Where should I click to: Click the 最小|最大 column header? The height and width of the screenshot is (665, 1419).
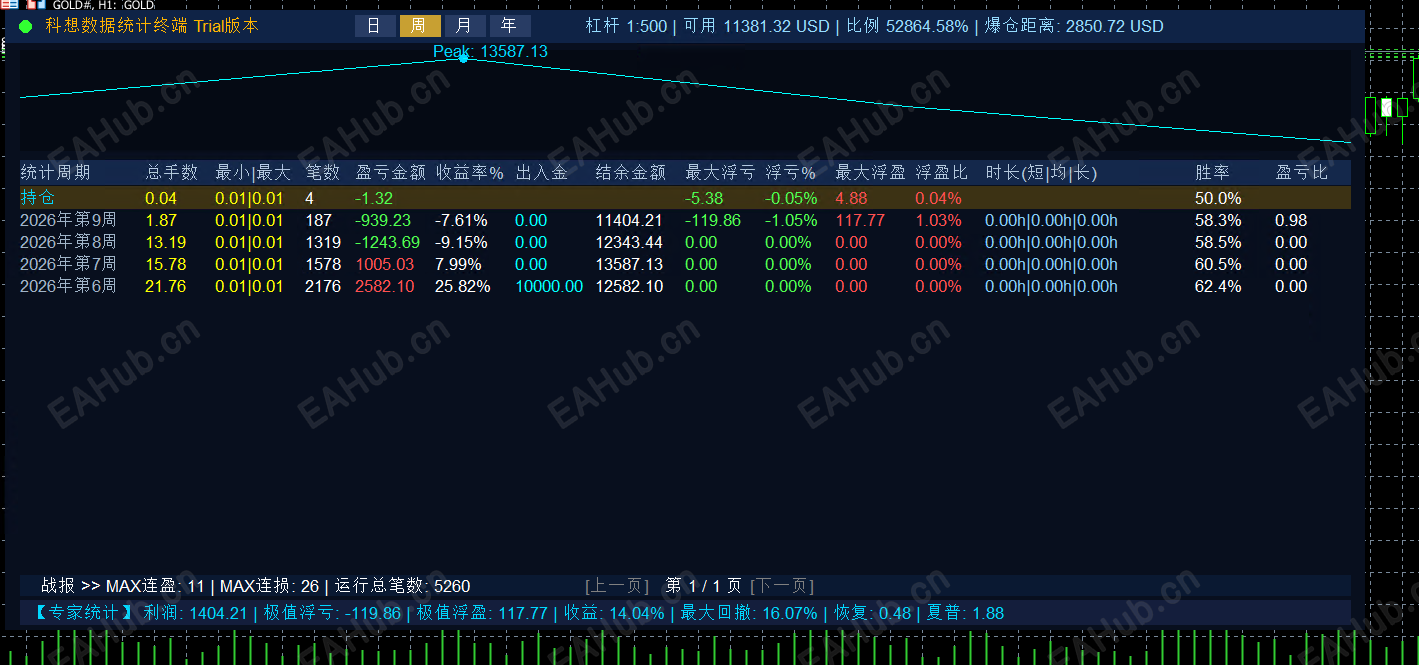[253, 173]
